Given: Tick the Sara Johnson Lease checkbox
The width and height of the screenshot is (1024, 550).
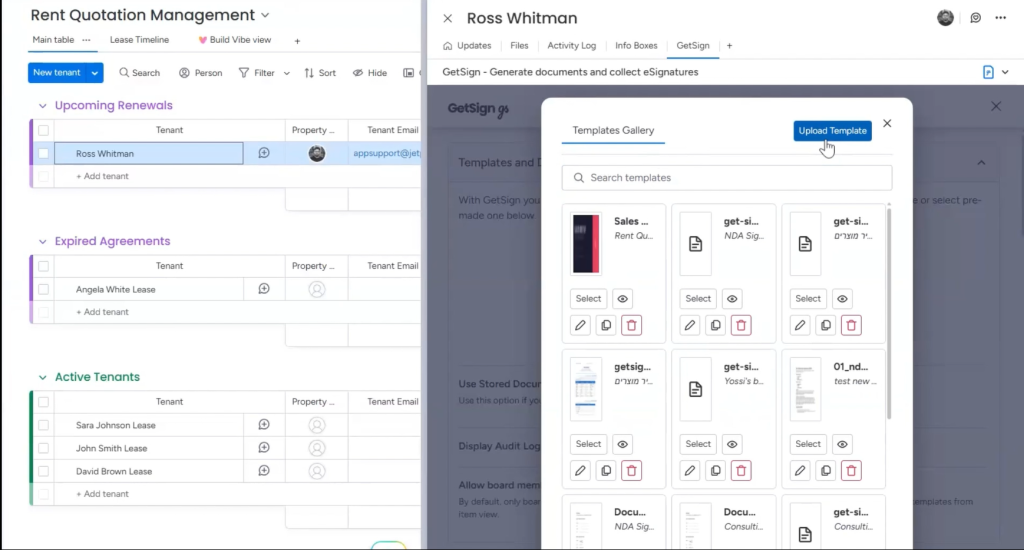Looking at the screenshot, I should click(43, 425).
